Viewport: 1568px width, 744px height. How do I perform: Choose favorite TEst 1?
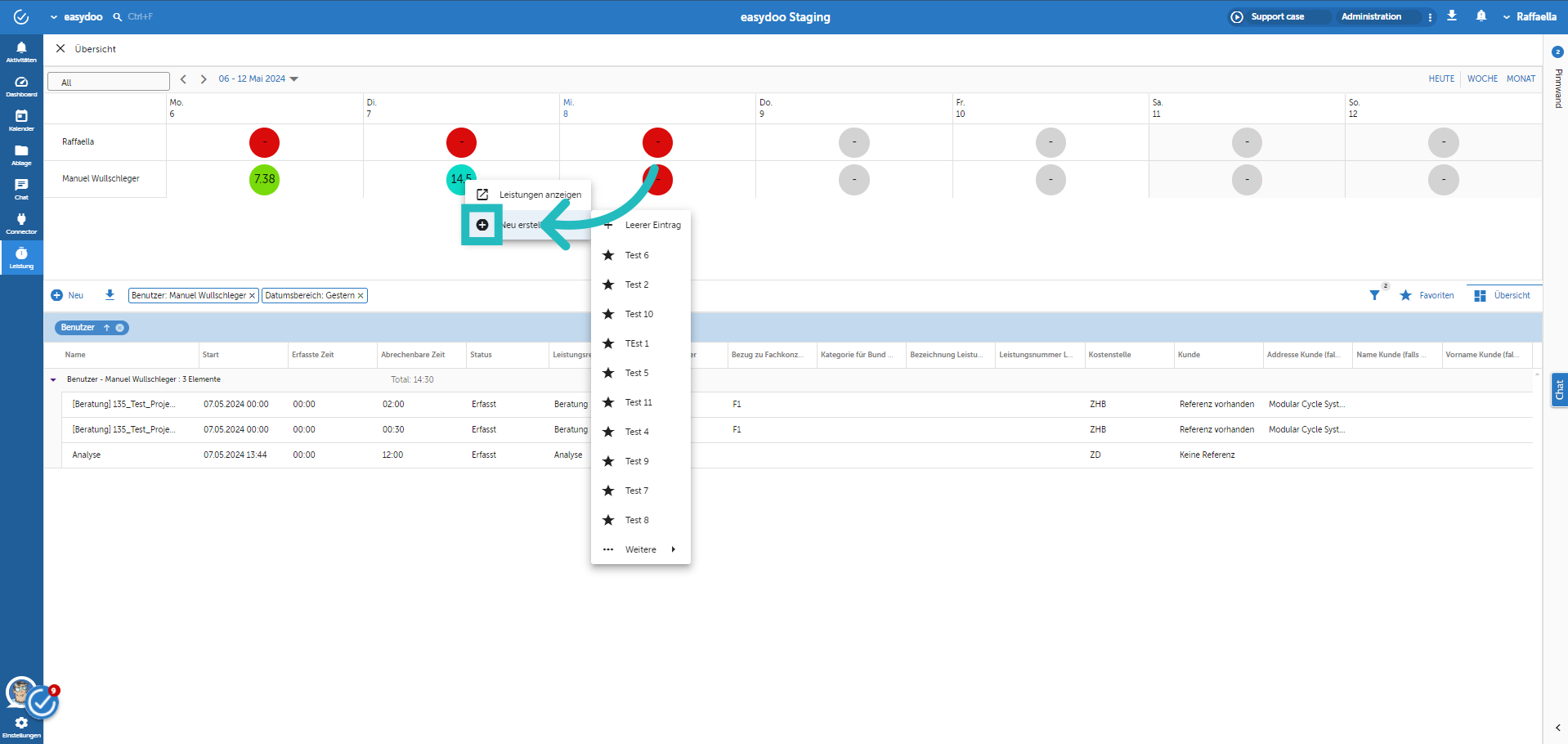coord(641,343)
